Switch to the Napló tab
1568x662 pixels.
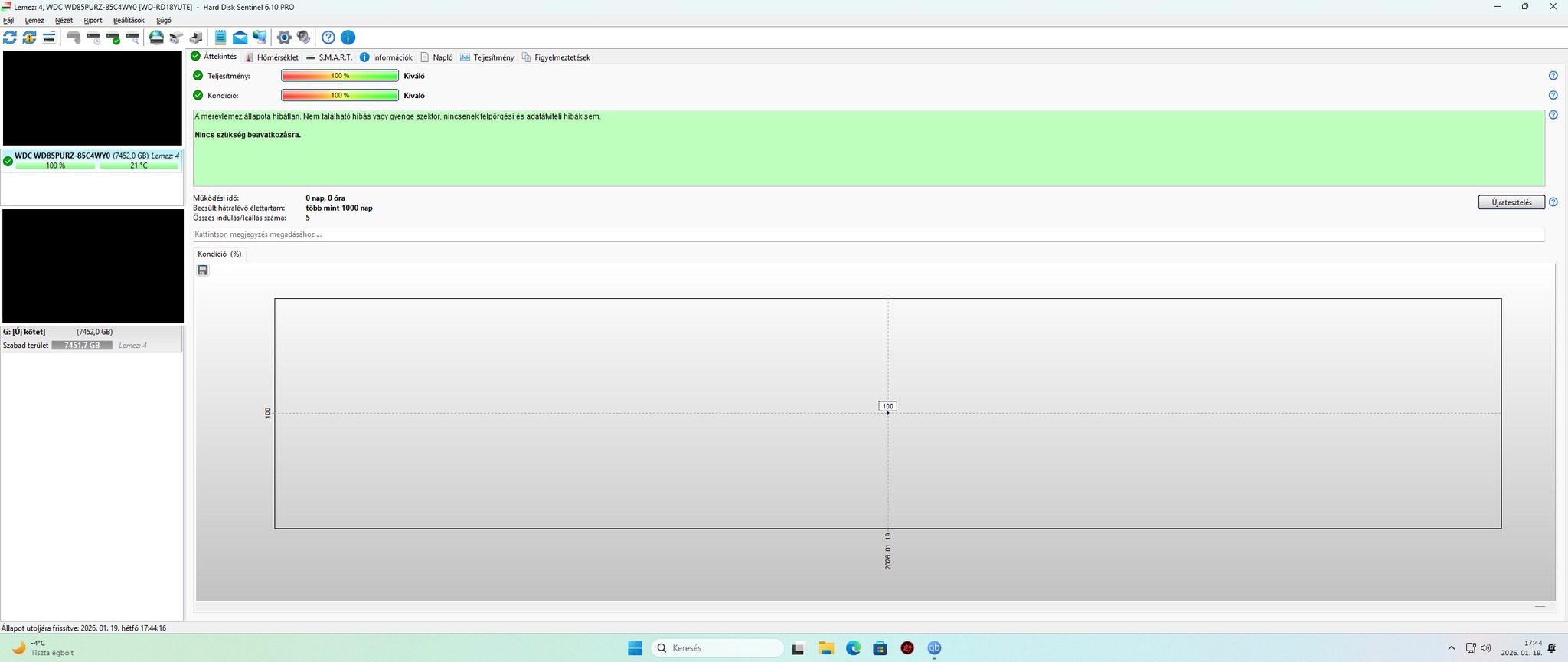pos(436,57)
